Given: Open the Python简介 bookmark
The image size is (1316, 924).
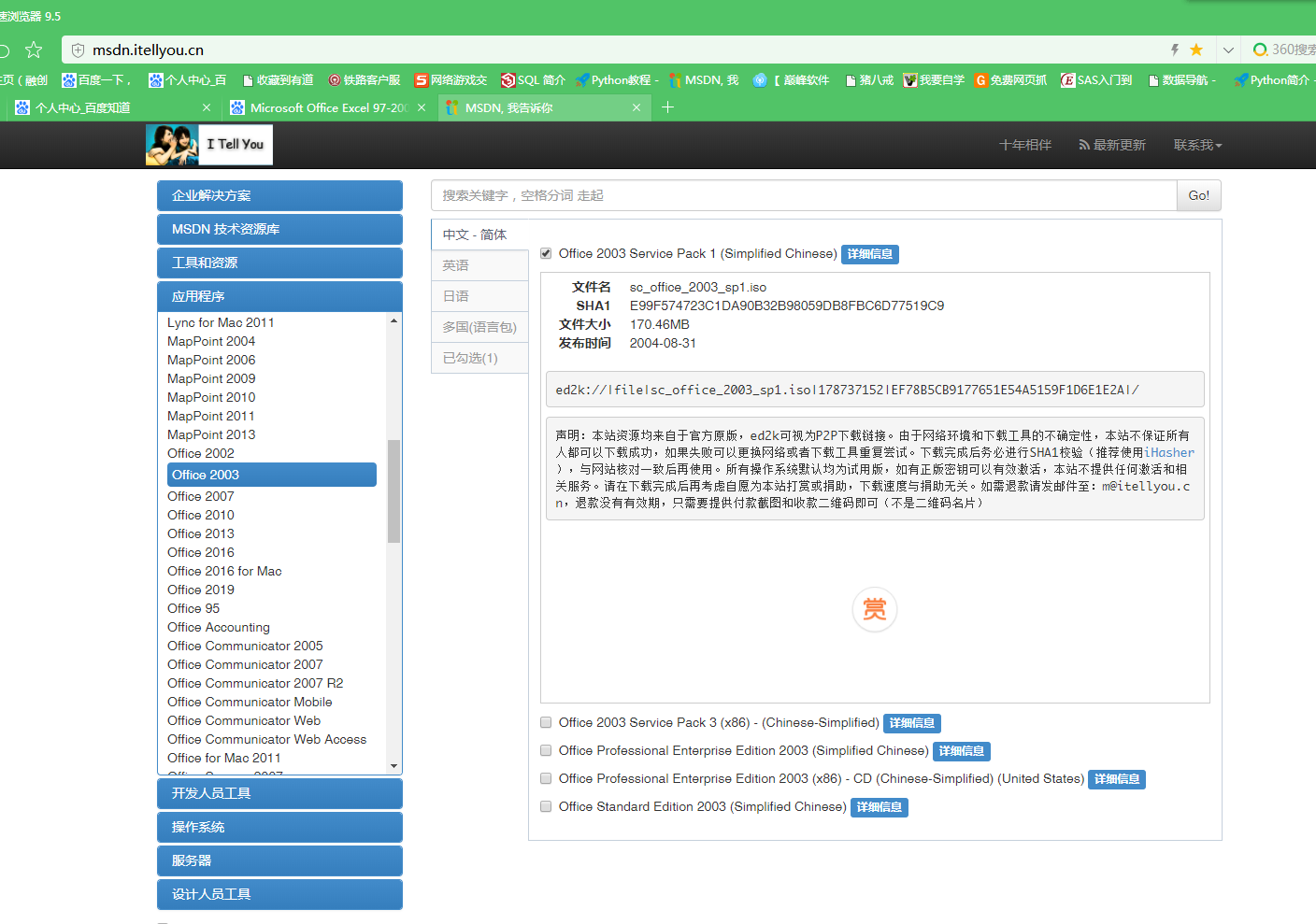Looking at the screenshot, I should point(1273,80).
